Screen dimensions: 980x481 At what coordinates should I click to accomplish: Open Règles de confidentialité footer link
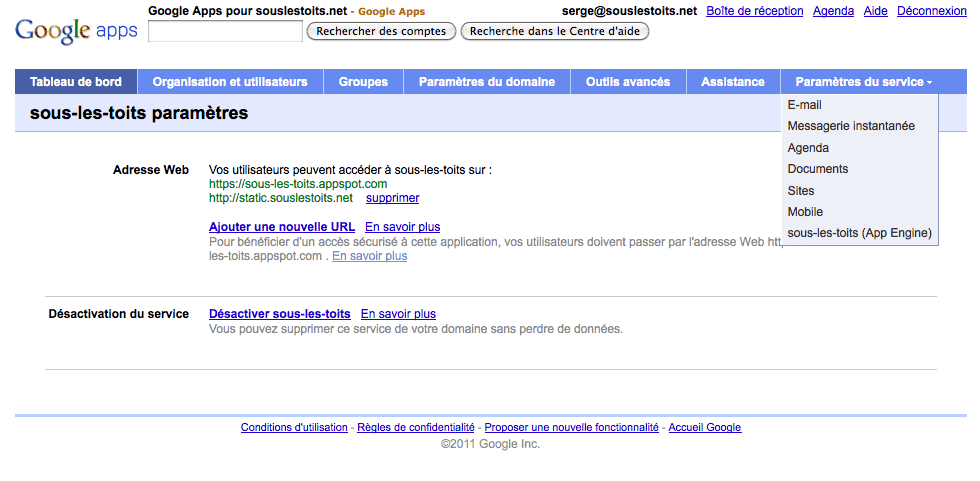tap(416, 427)
